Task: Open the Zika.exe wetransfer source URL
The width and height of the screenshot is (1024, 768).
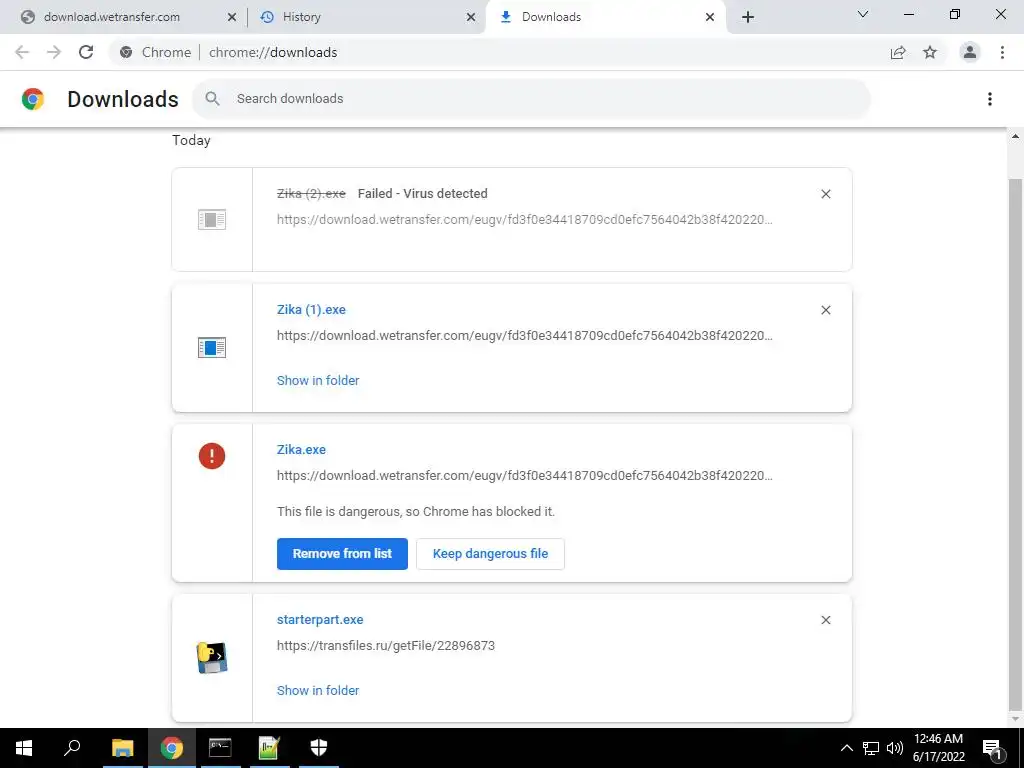Action: pos(524,475)
